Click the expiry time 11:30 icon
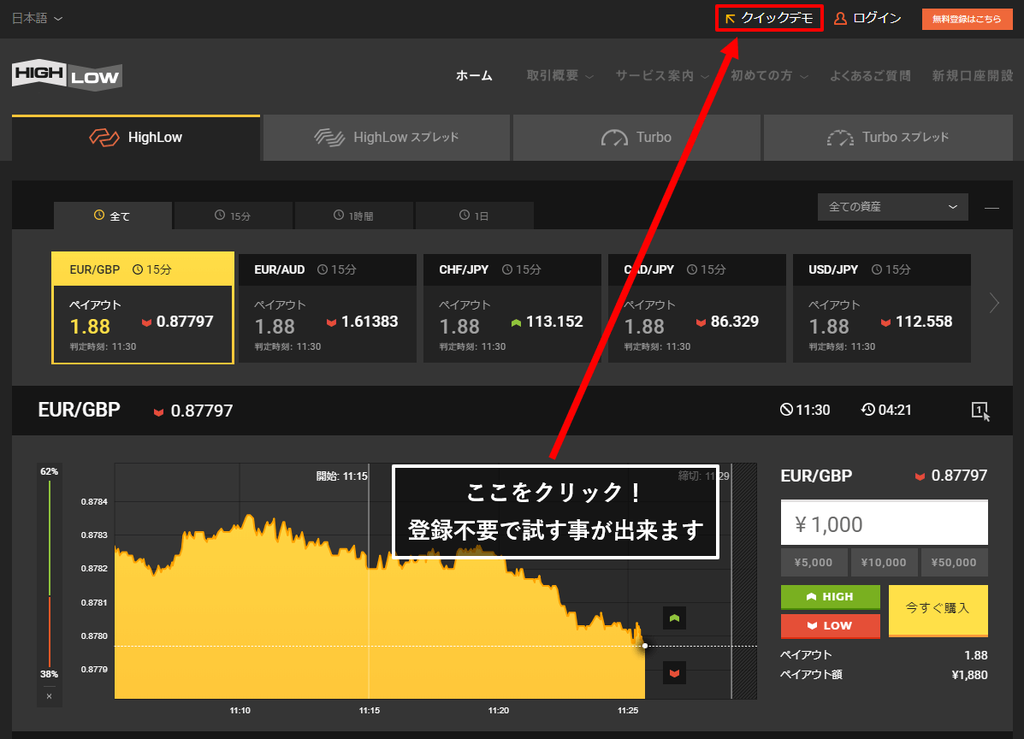 click(x=786, y=410)
